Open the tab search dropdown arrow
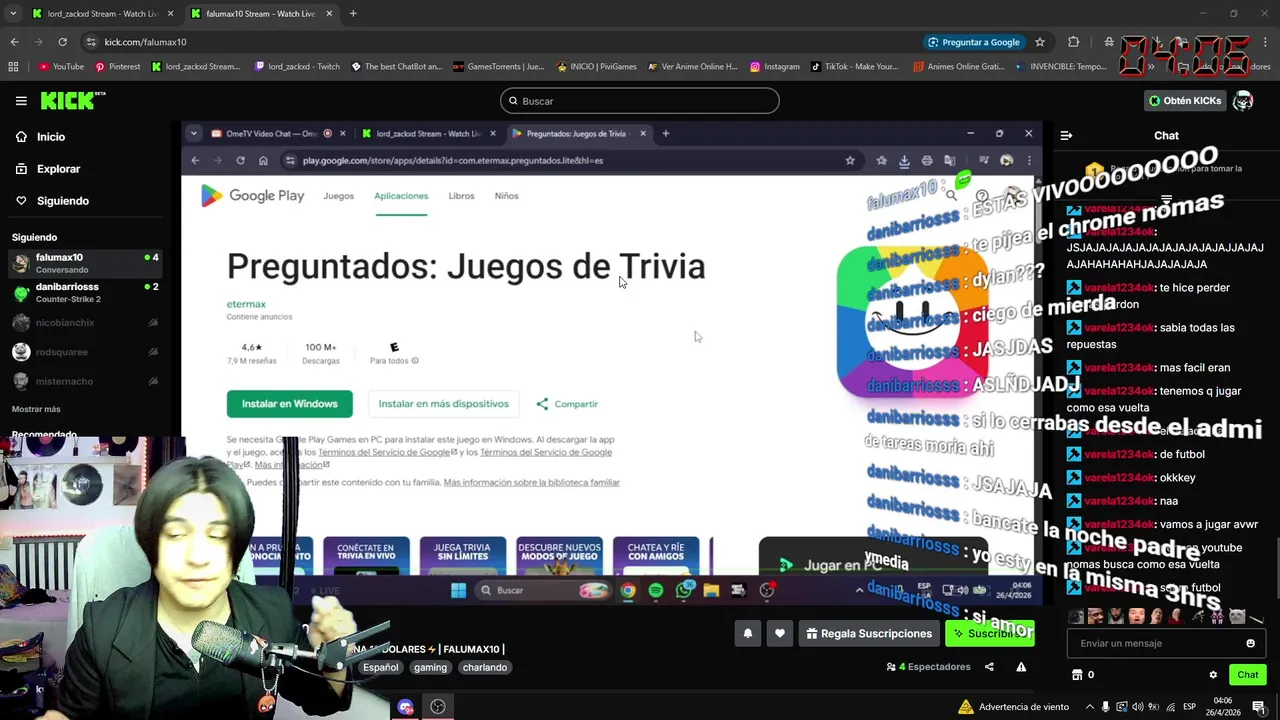This screenshot has width=1280, height=720. coord(13,14)
